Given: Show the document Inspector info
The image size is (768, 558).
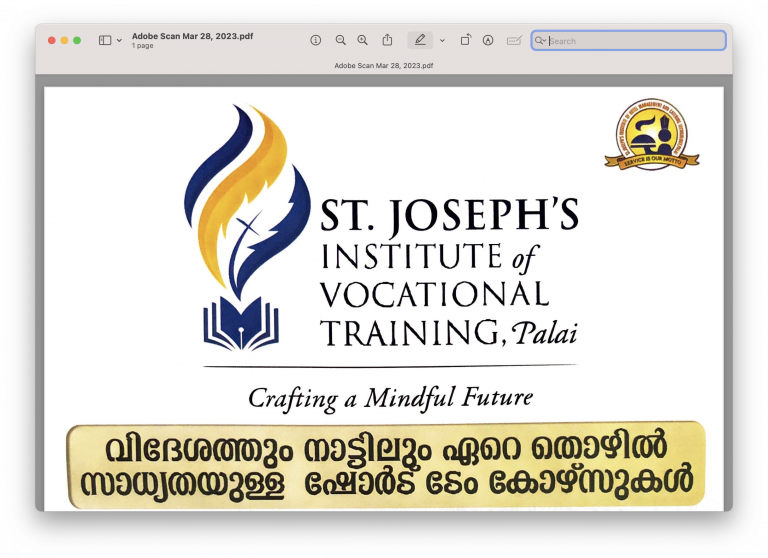Looking at the screenshot, I should tap(316, 40).
